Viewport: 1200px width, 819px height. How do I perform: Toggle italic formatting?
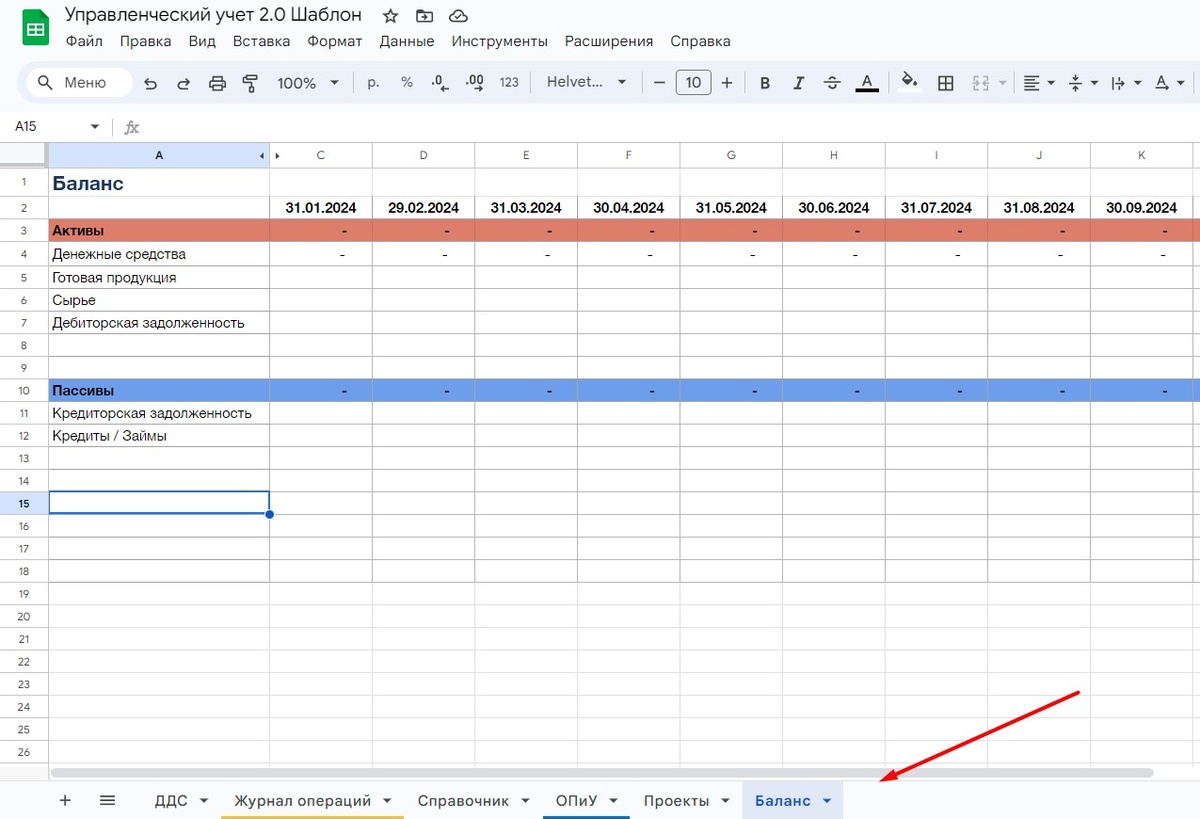[x=798, y=83]
